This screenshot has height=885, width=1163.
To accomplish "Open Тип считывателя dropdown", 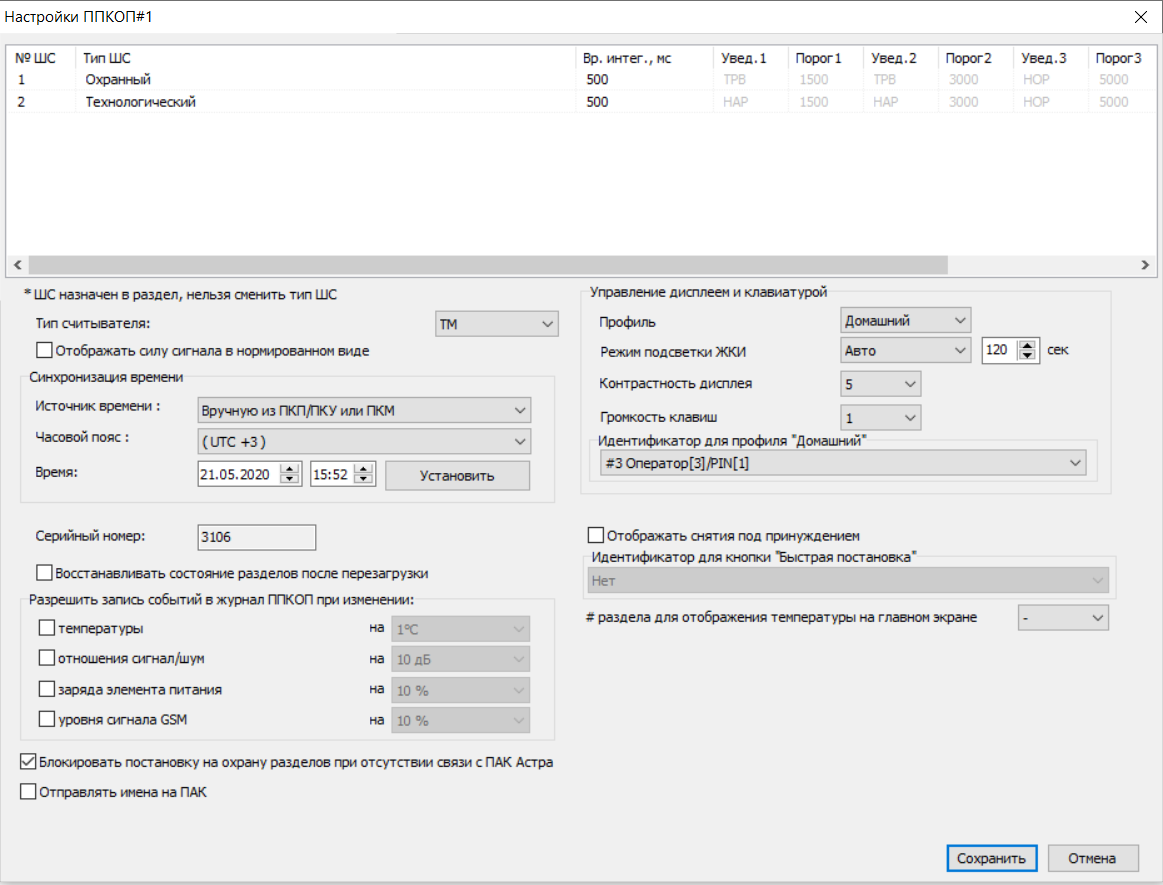I will click(496, 324).
